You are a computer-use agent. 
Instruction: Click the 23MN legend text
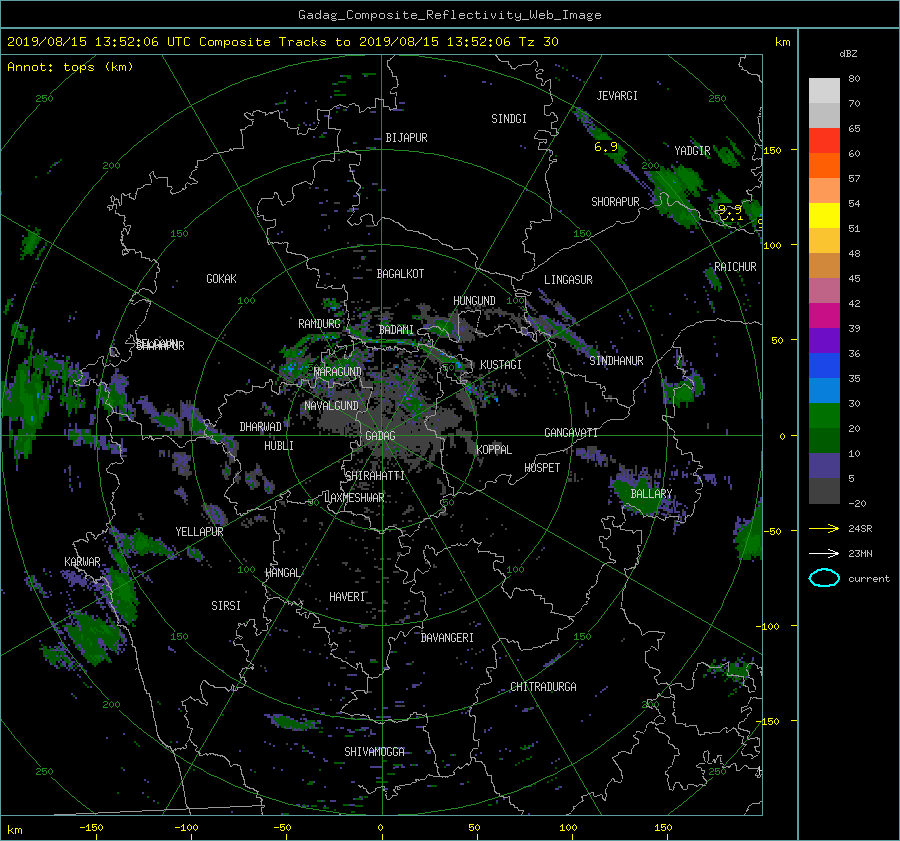860,553
